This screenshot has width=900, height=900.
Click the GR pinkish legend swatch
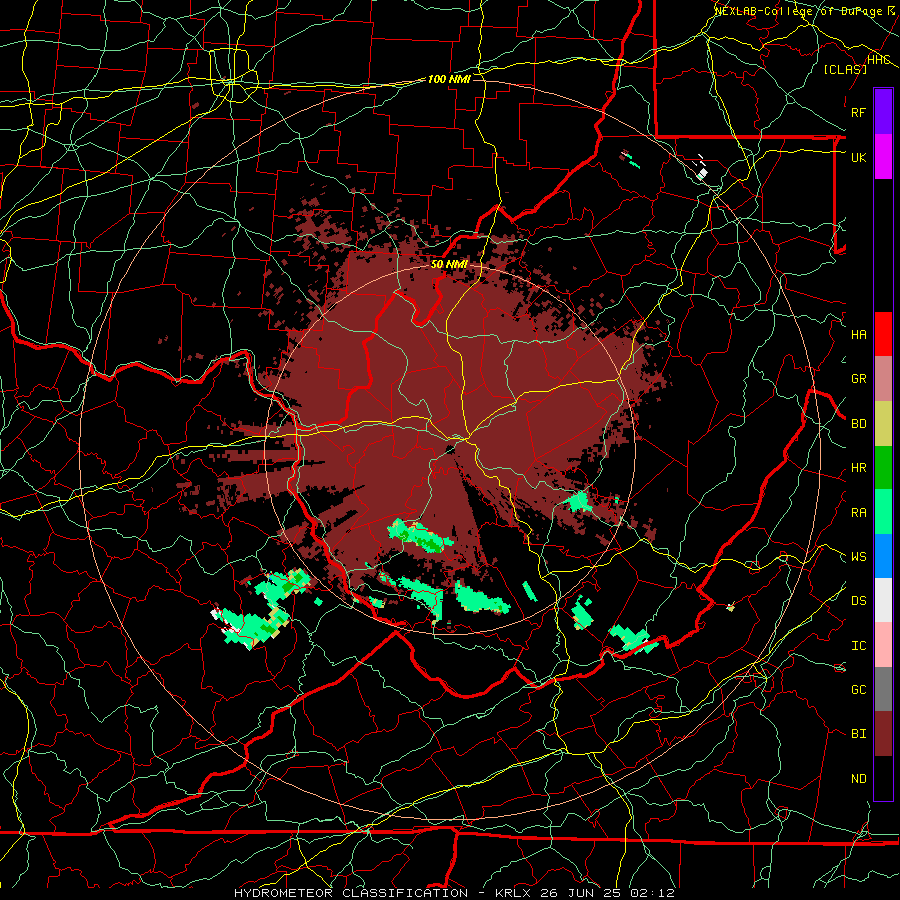click(x=883, y=379)
